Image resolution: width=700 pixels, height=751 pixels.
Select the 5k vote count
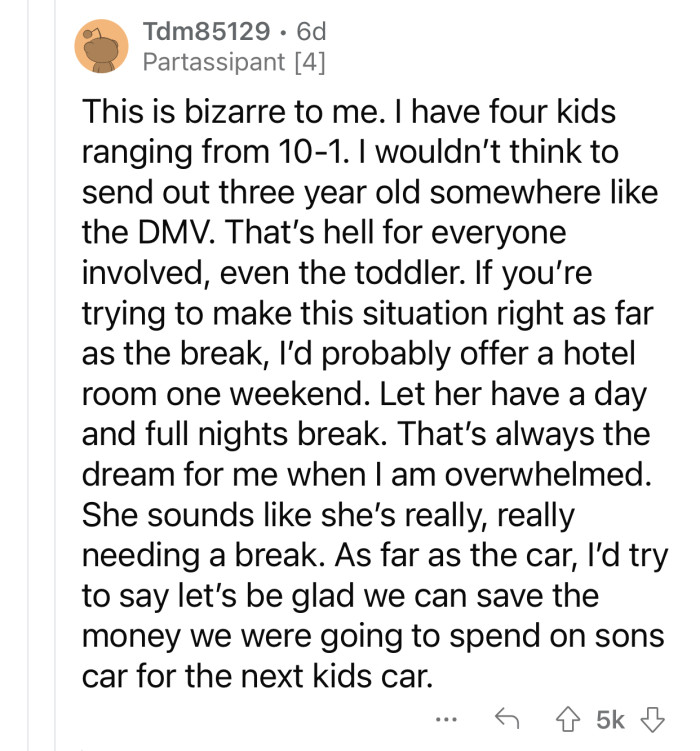pyautogui.click(x=610, y=719)
